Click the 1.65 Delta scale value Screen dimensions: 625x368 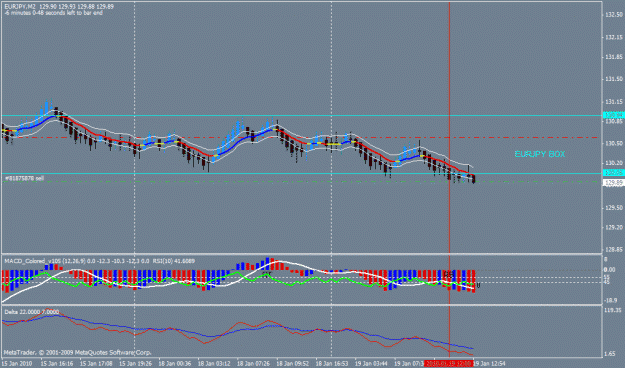610,354
